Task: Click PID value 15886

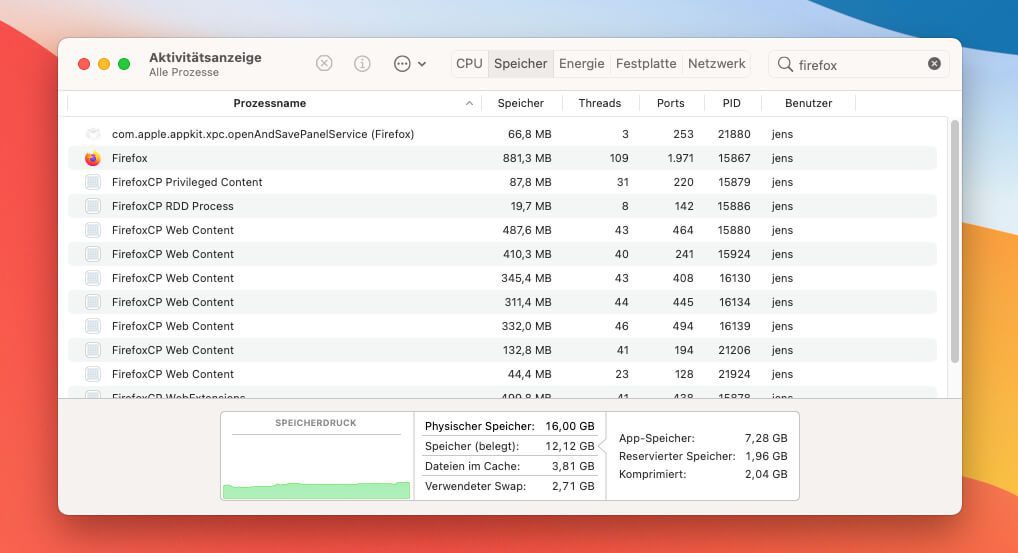Action: (734, 206)
